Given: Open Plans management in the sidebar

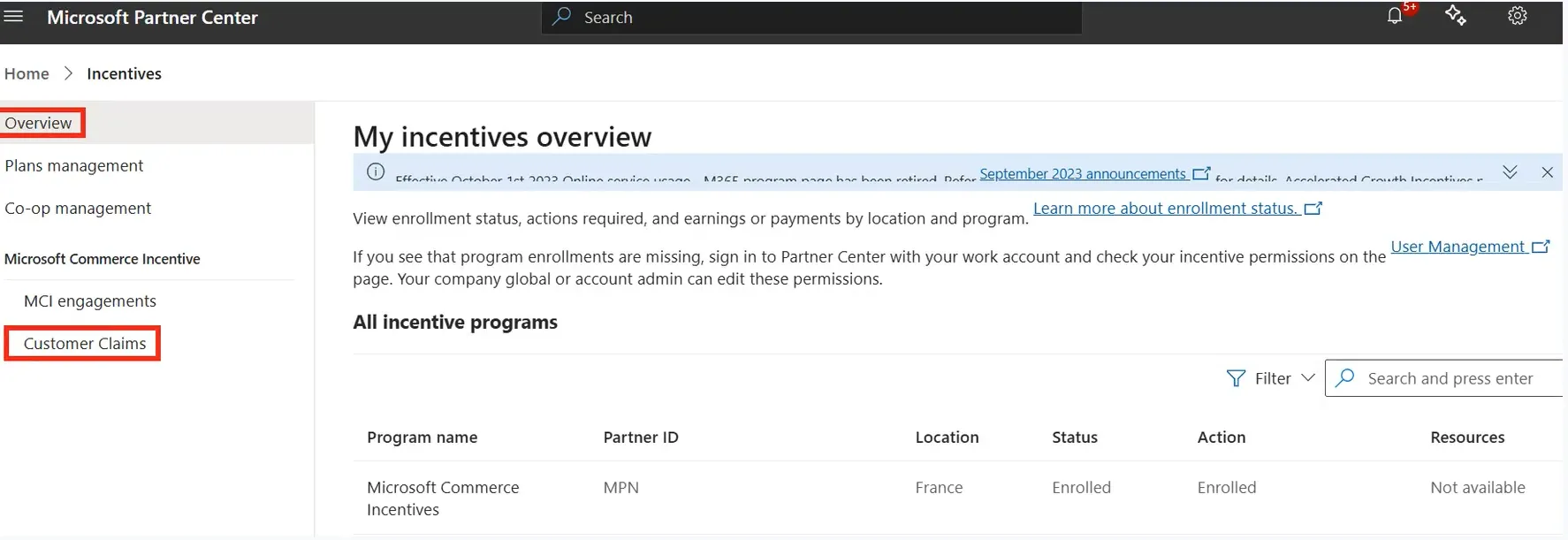Looking at the screenshot, I should click(x=73, y=165).
